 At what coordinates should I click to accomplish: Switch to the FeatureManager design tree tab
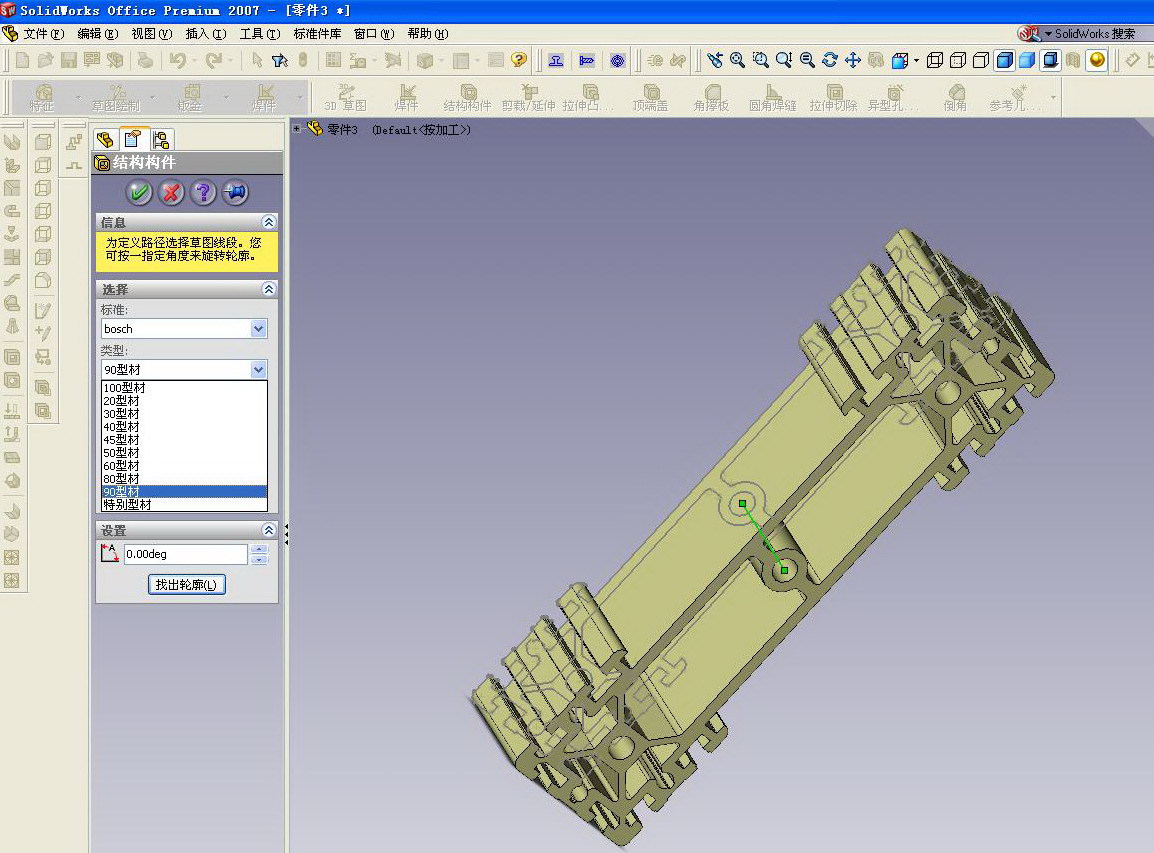[105, 139]
